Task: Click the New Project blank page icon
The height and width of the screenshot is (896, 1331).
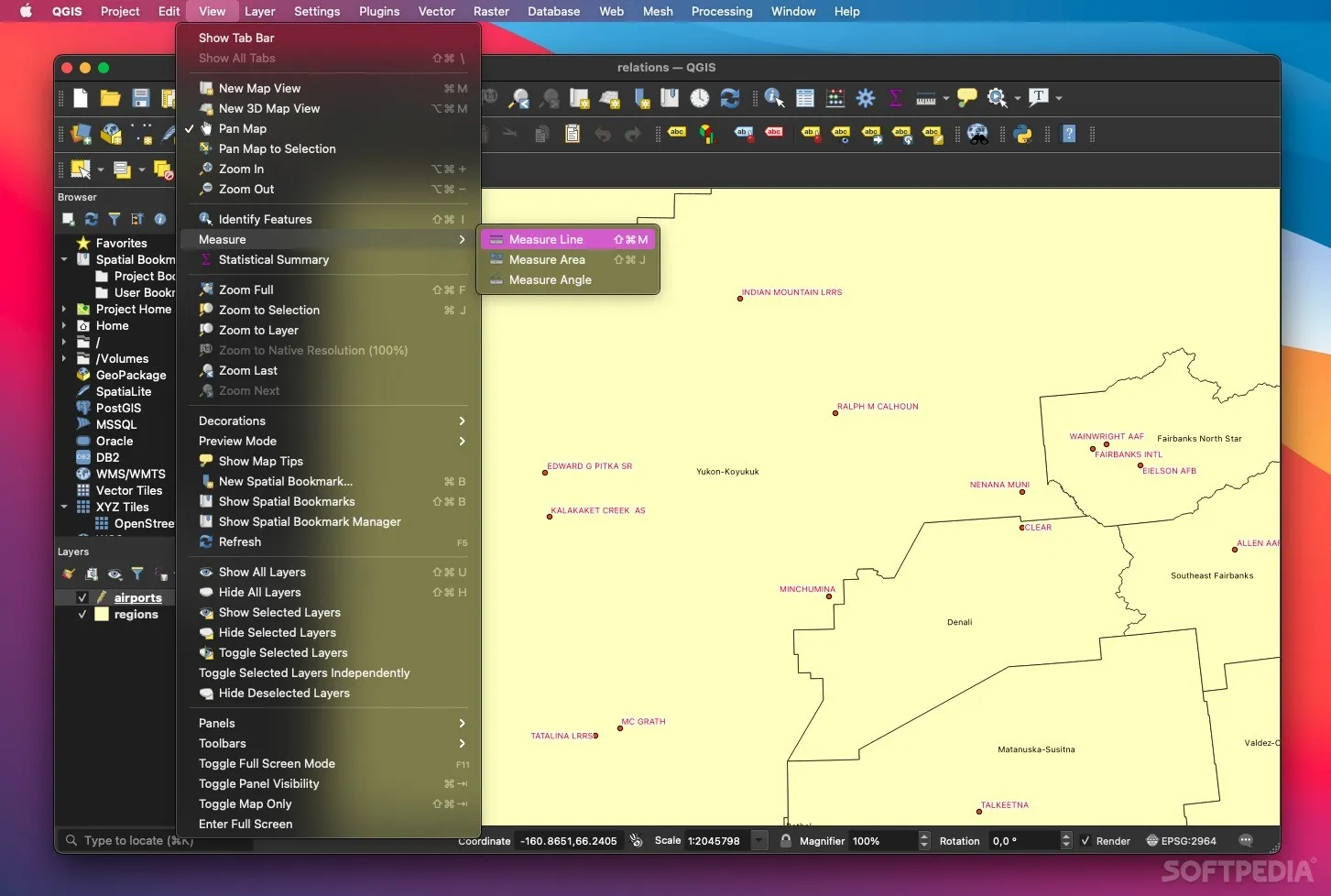Action: pos(81,98)
